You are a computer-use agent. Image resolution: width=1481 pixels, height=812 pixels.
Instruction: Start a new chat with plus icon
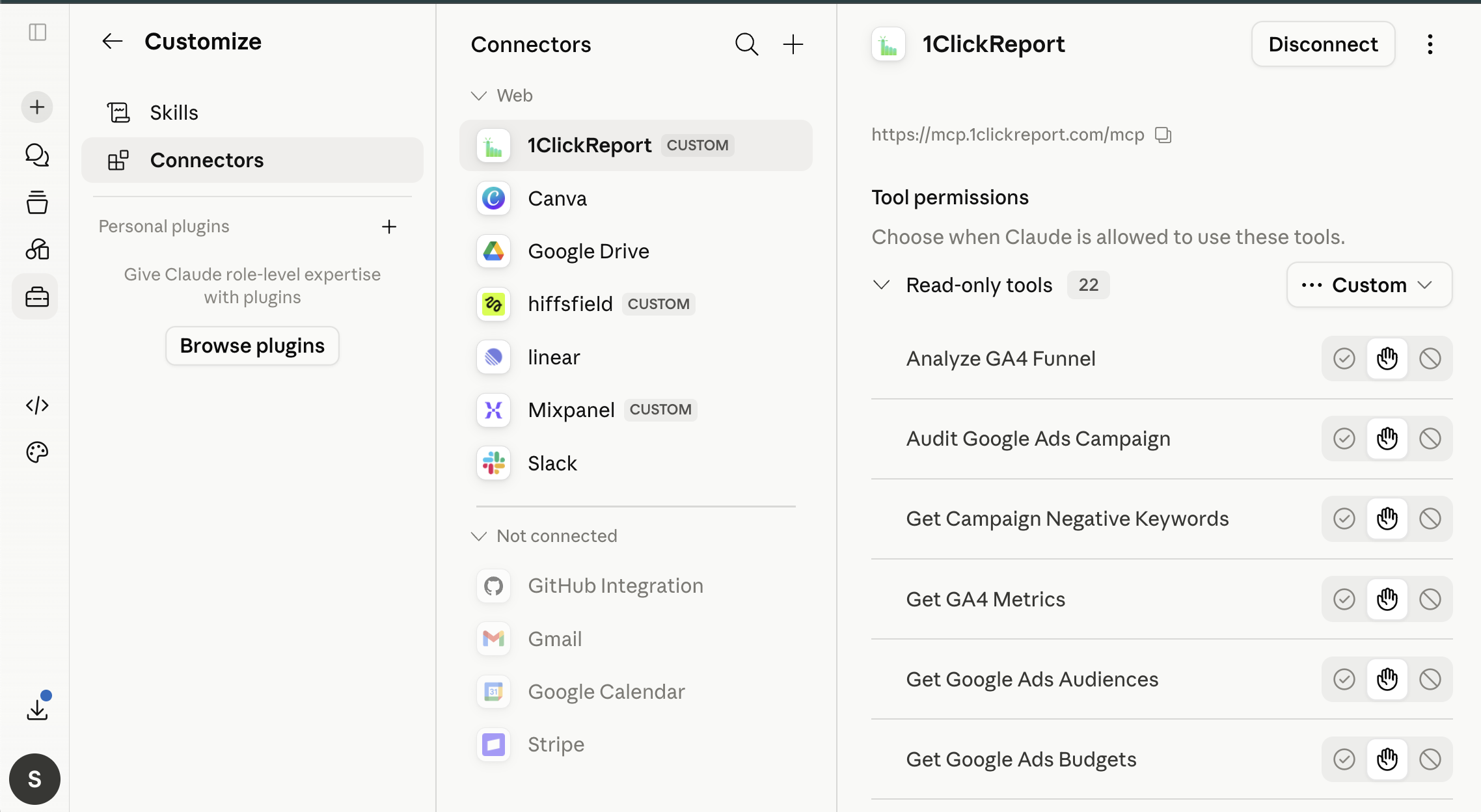point(37,107)
